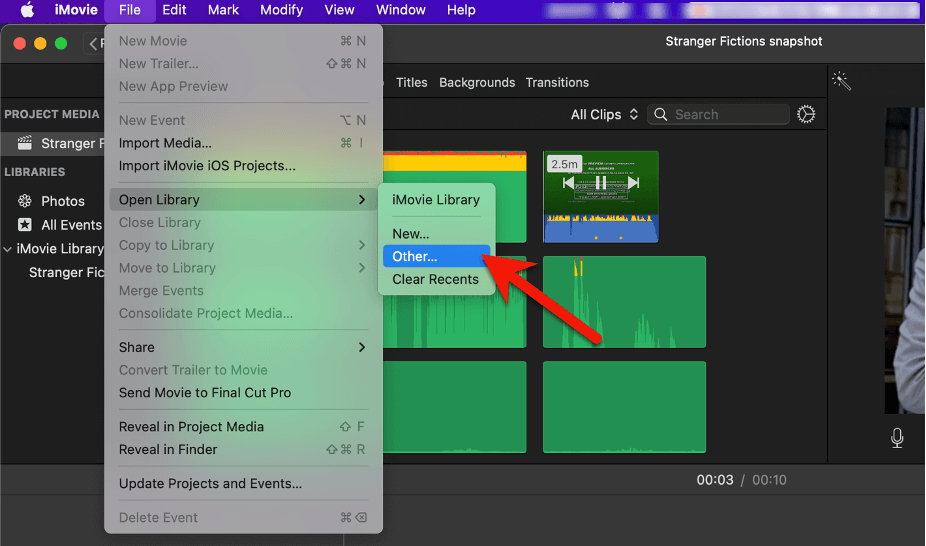Choose Other... in Open Library submenu
This screenshot has height=546, width=926.
click(436, 256)
